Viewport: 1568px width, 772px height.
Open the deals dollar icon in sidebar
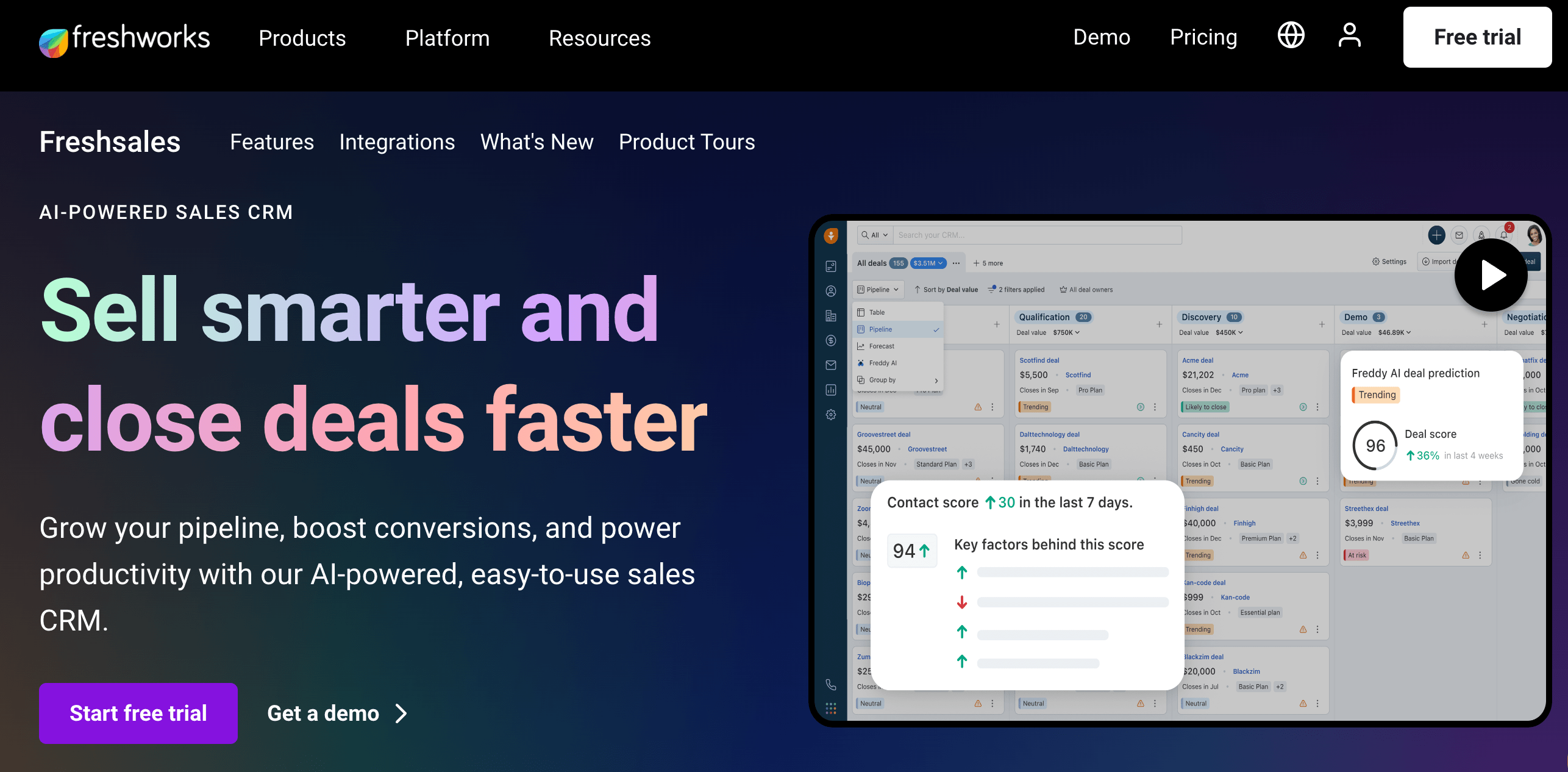coord(830,341)
